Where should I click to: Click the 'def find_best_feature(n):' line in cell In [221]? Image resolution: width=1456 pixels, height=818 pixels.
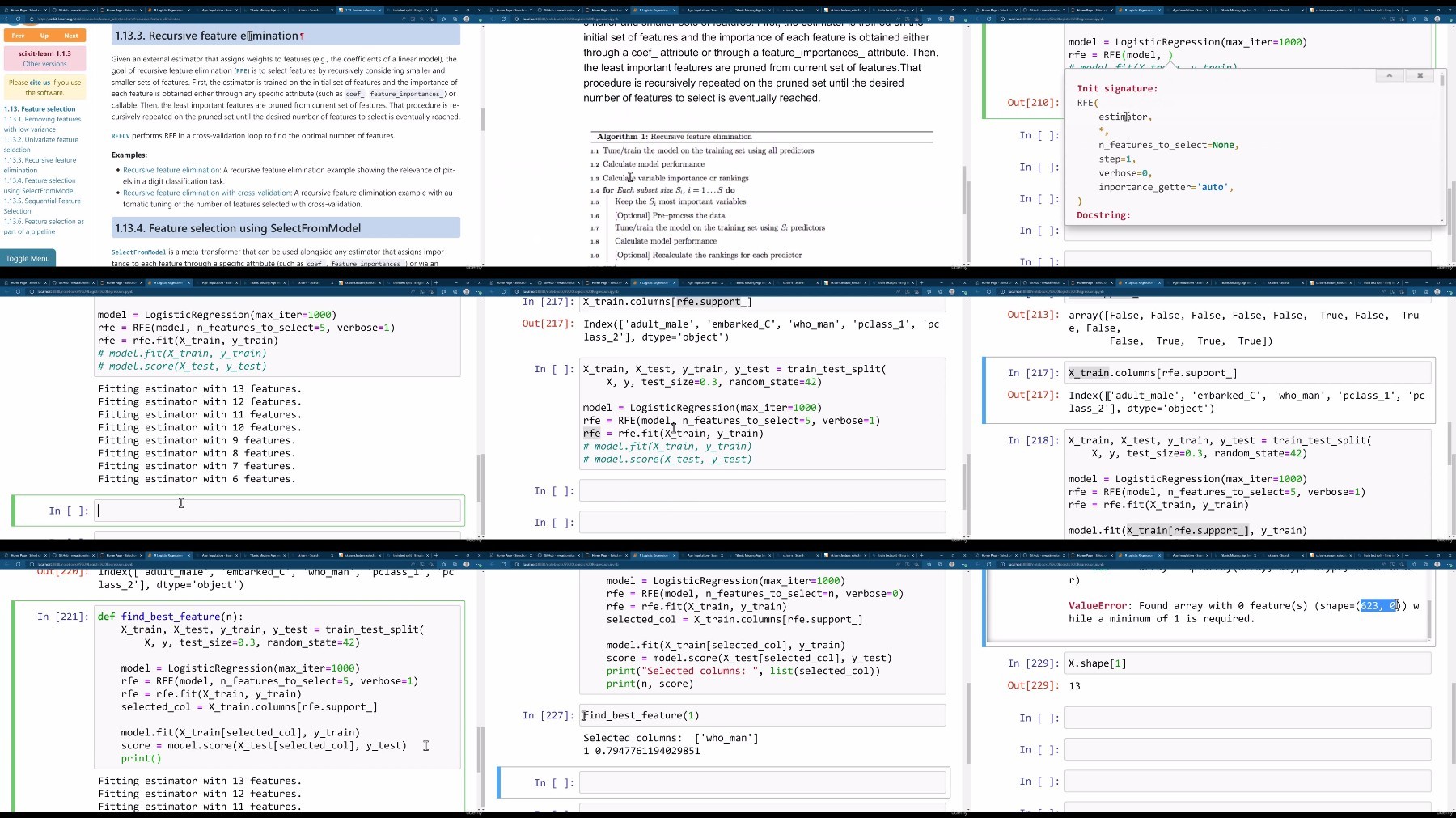pos(171,617)
